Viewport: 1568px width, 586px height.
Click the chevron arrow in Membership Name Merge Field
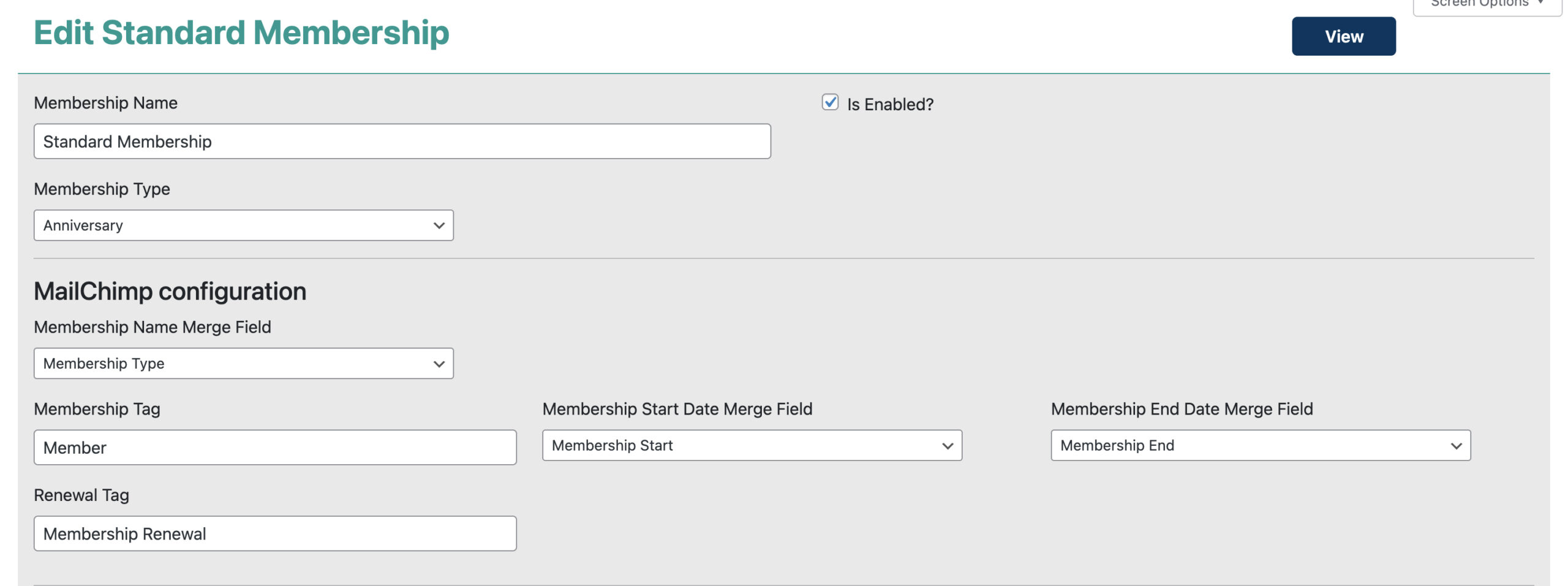[439, 364]
